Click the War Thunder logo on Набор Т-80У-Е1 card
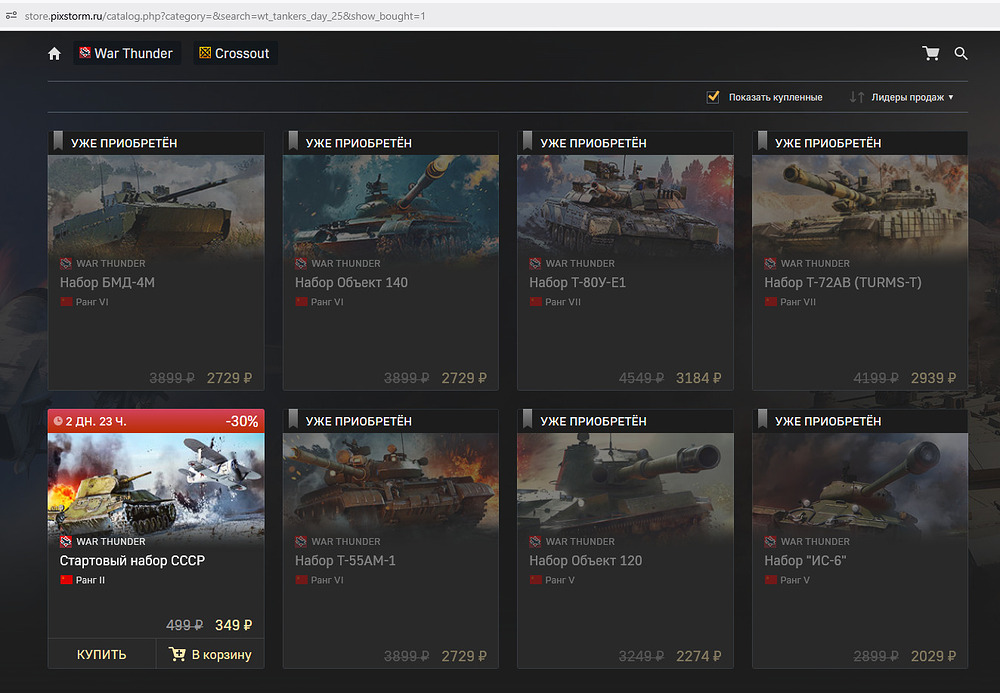Image resolution: width=1000 pixels, height=693 pixels. [535, 263]
